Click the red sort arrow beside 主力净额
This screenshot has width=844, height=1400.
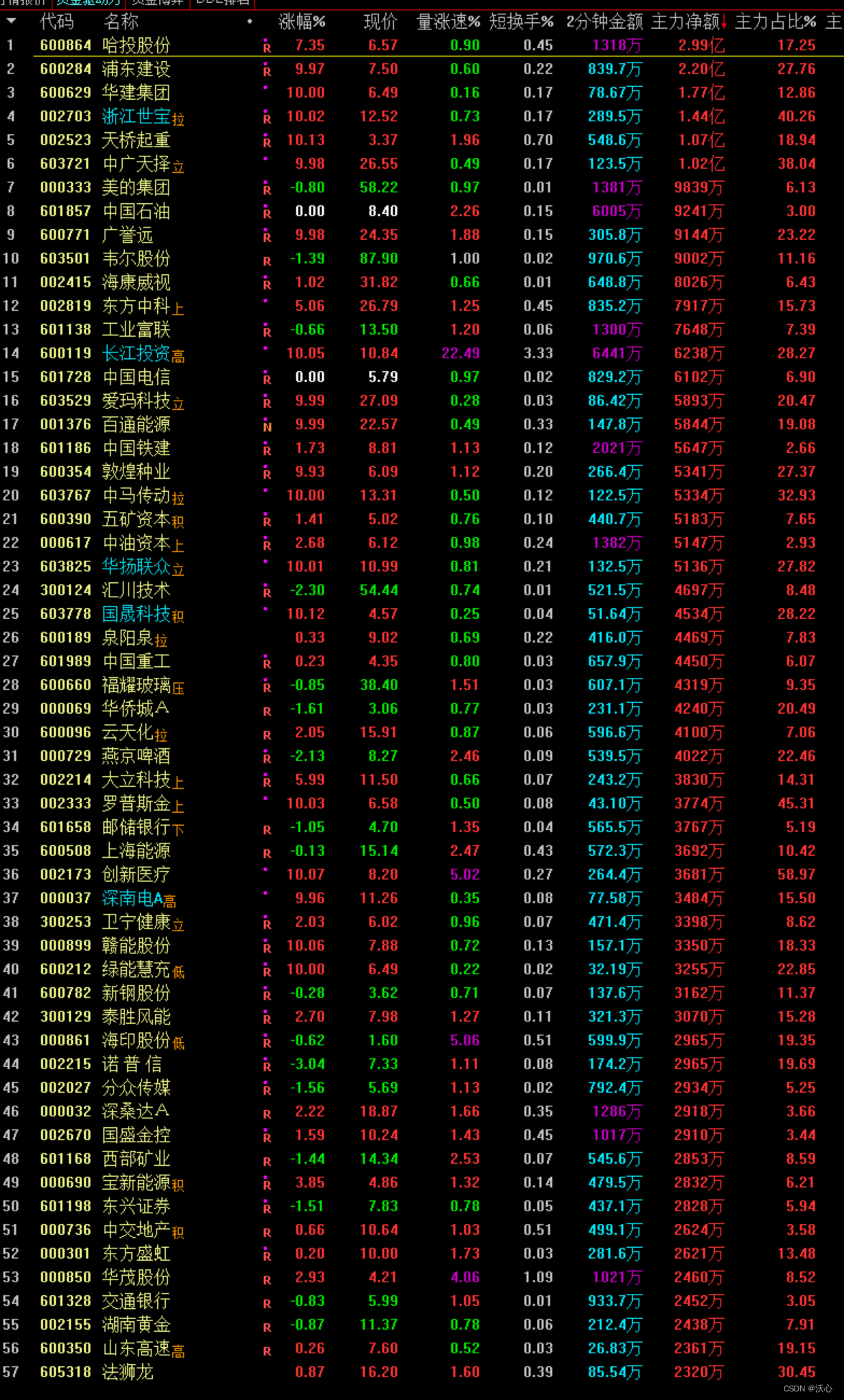pyautogui.click(x=723, y=22)
